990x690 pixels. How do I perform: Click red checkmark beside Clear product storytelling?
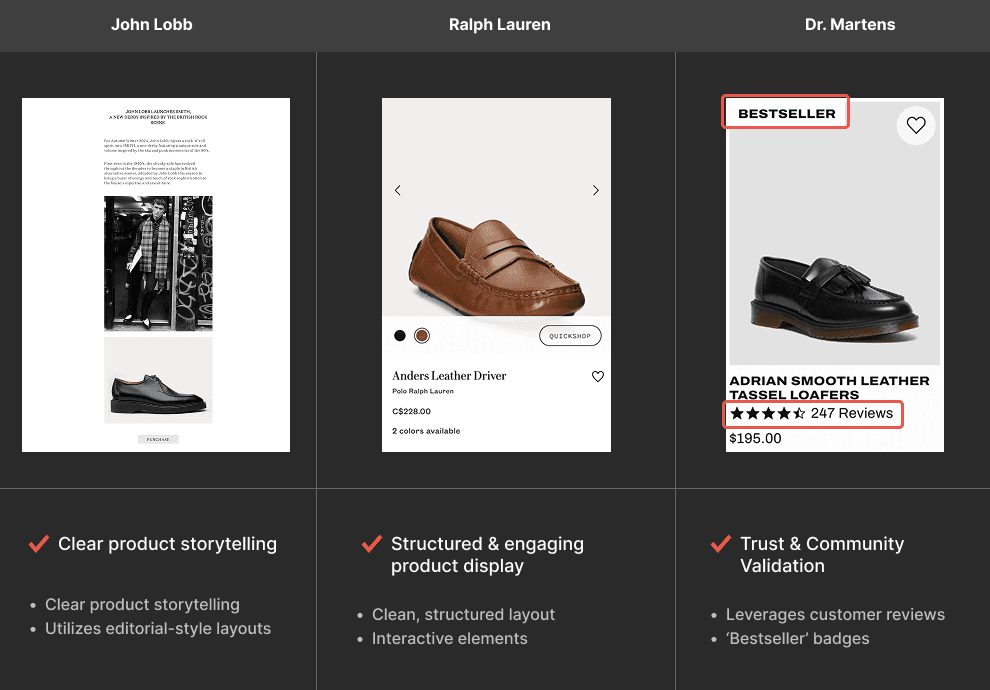39,544
